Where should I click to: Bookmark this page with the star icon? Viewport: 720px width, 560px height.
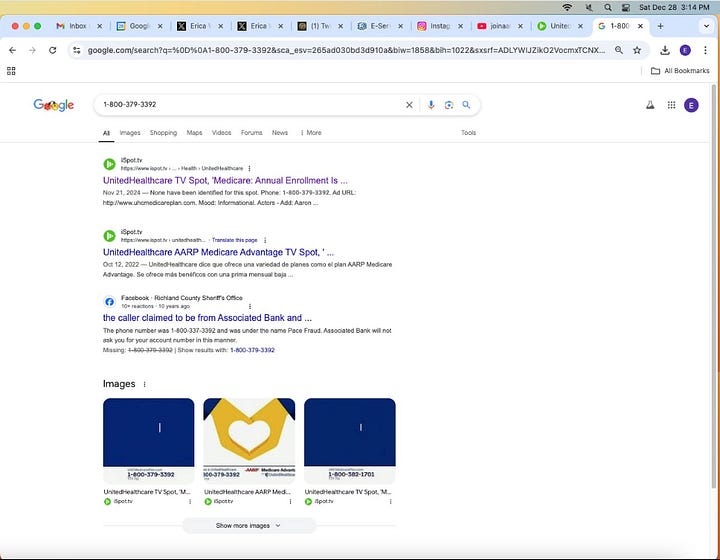pyautogui.click(x=637, y=50)
